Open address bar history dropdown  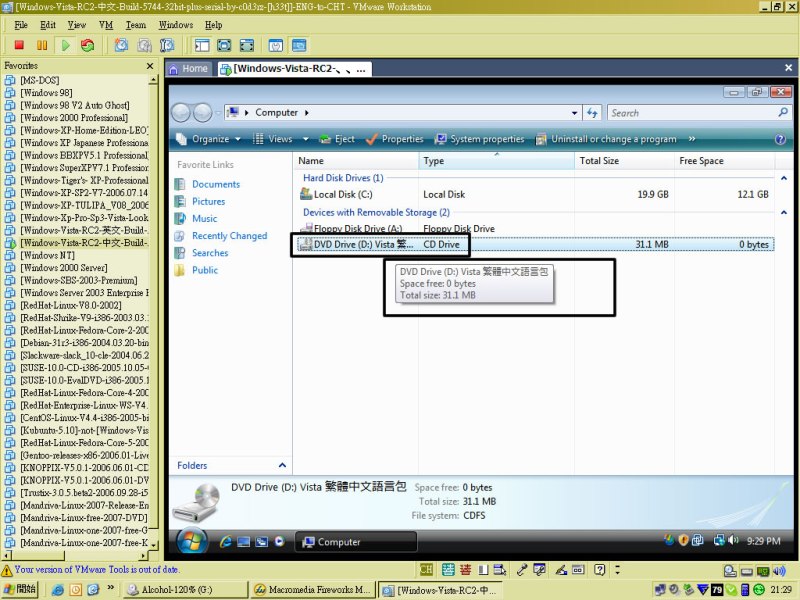[574, 113]
